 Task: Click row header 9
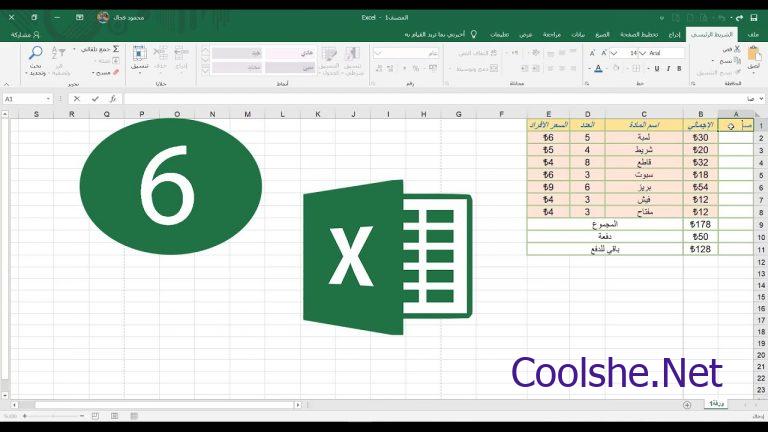[x=761, y=224]
